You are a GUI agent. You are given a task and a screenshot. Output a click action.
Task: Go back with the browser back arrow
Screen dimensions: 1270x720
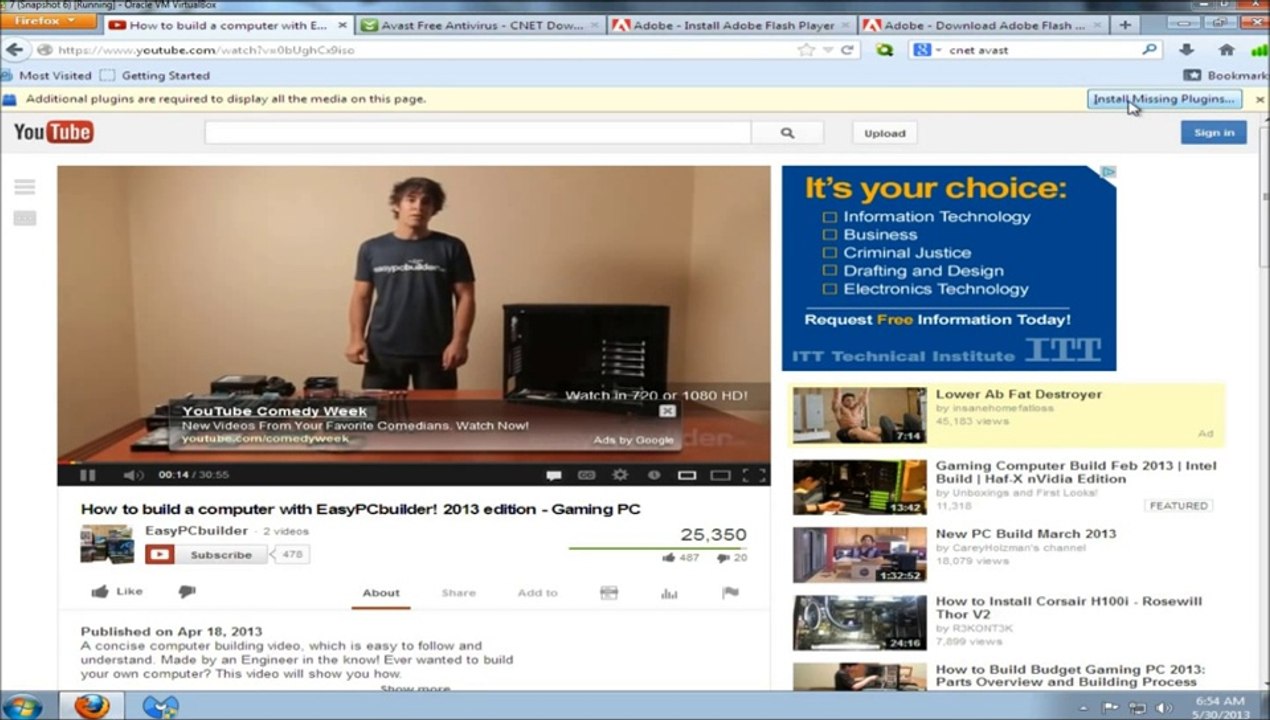(x=15, y=50)
